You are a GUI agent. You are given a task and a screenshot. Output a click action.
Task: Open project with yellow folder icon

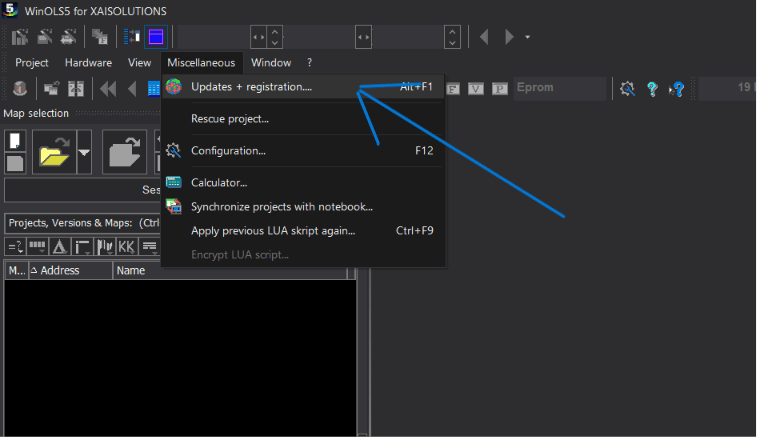coord(54,152)
